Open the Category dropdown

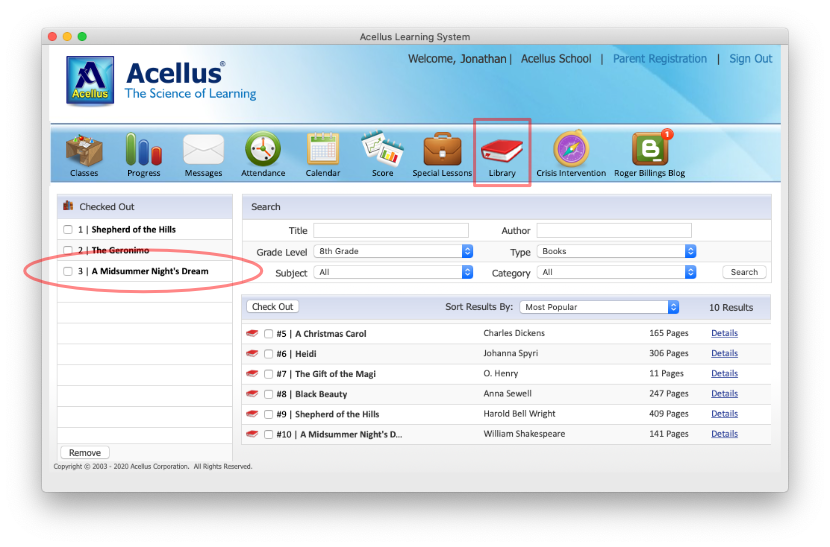point(616,272)
